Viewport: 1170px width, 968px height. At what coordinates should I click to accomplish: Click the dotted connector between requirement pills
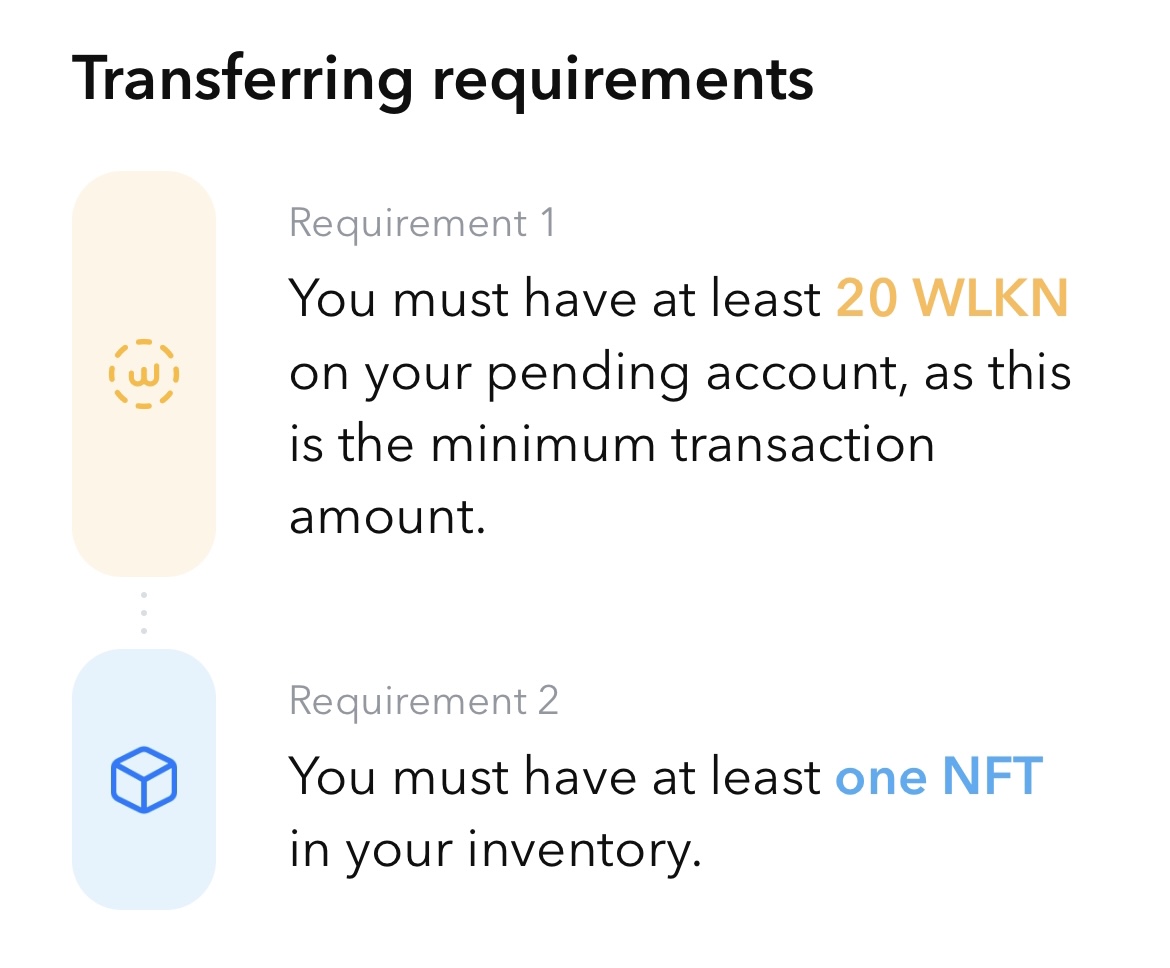[x=144, y=613]
